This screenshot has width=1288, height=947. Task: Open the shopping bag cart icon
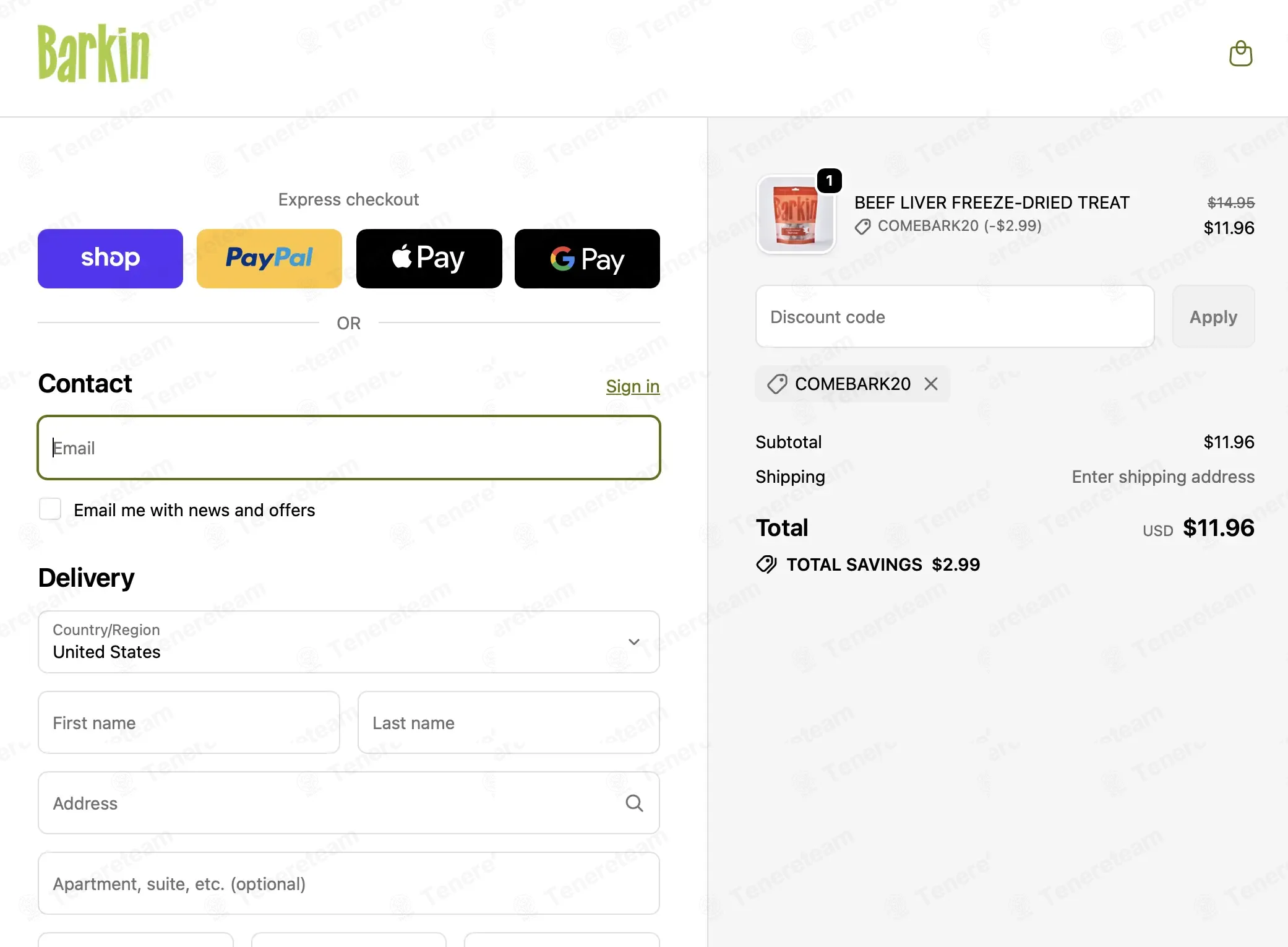tap(1240, 54)
